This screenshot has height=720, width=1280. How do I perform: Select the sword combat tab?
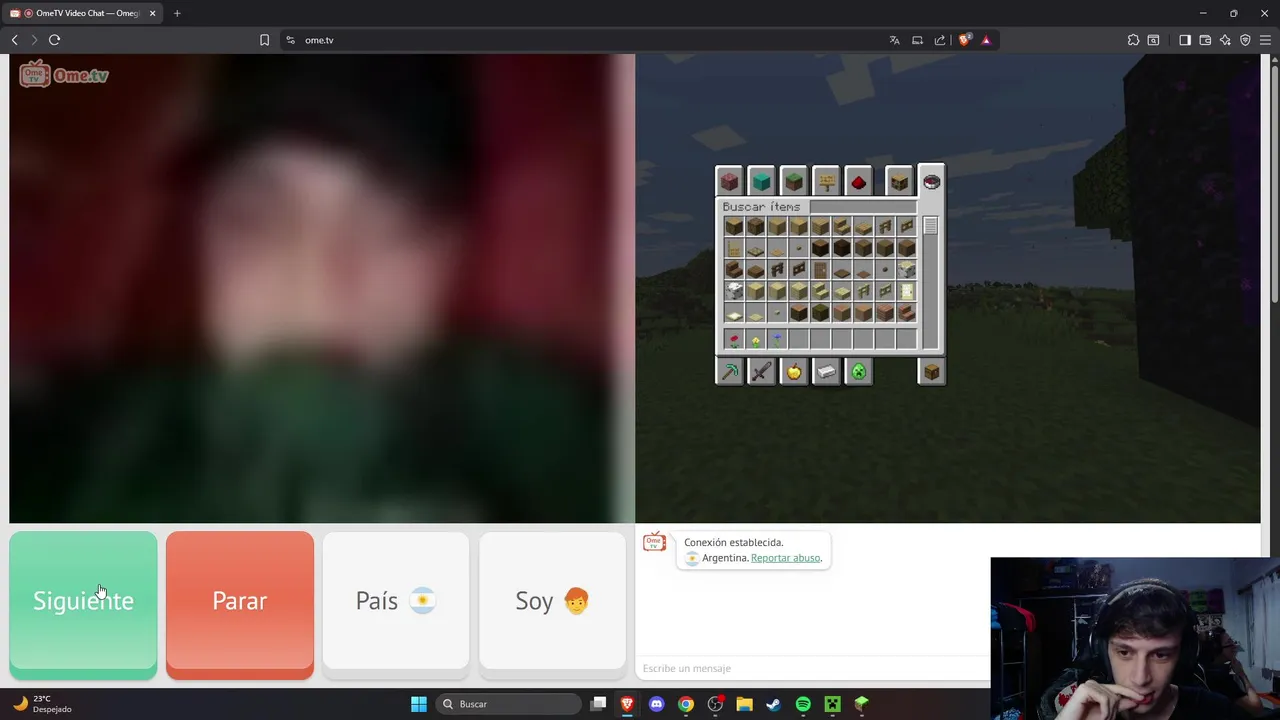[x=761, y=372]
